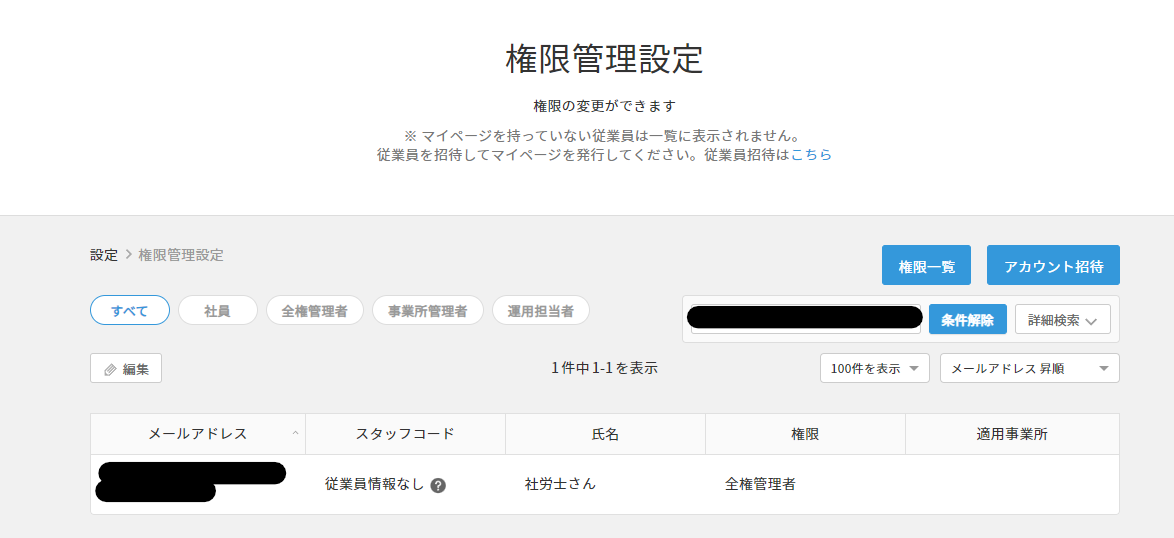Focus the search input field
This screenshot has width=1174, height=538.
pos(806,319)
